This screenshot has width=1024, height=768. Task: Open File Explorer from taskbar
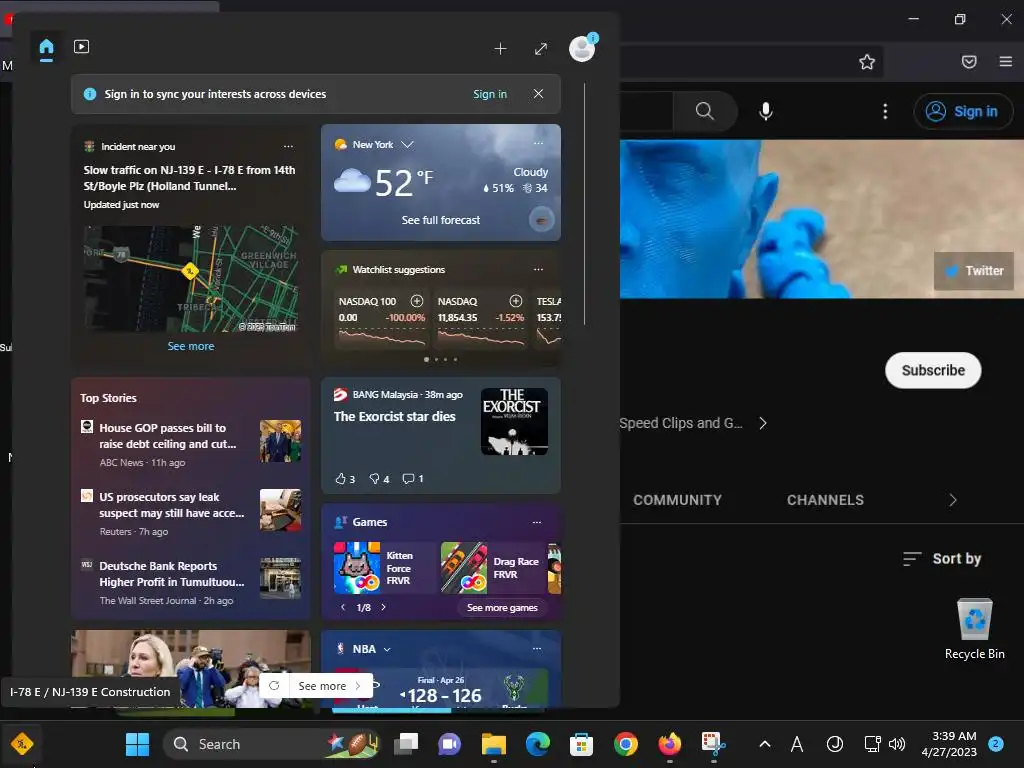coord(494,744)
